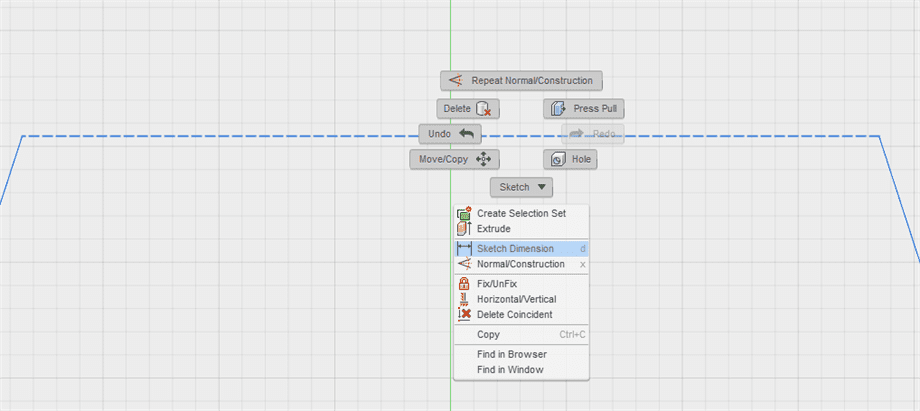Screen dimensions: 920x411
Task: Choose Fix/UnFix from the menu
Action: point(522,284)
